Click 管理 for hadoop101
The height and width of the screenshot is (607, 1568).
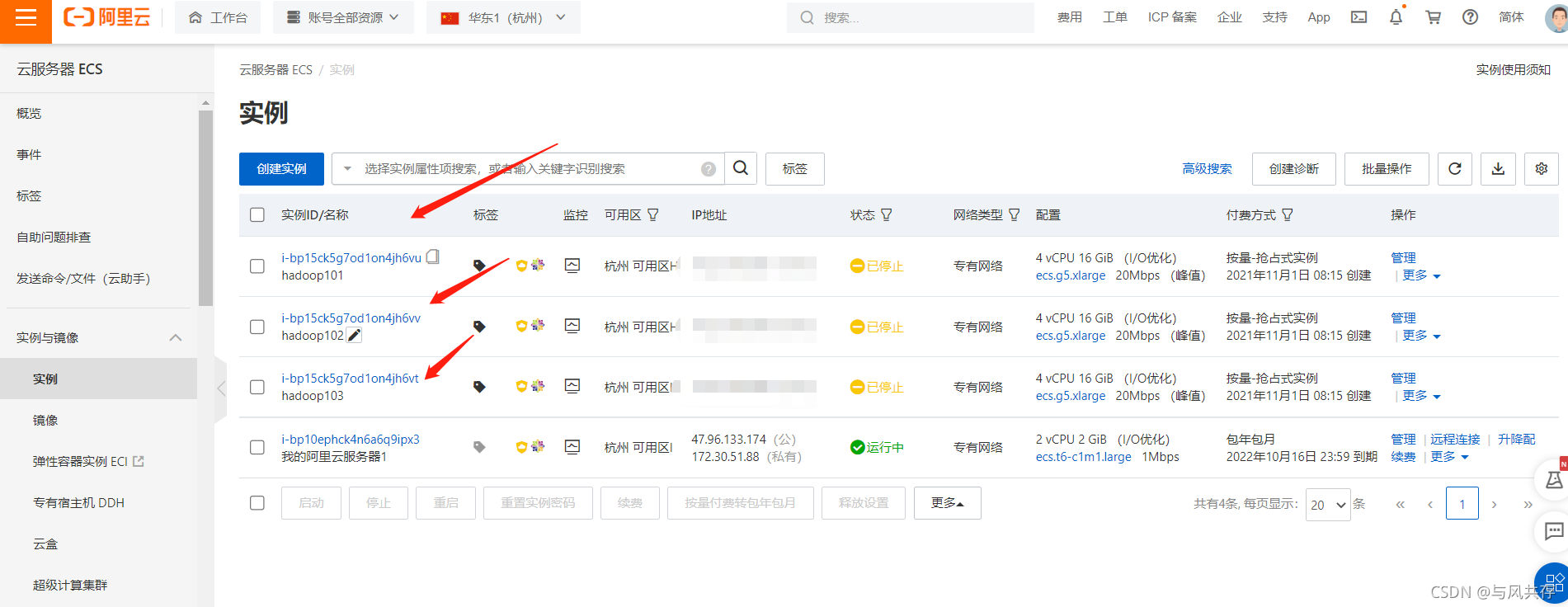(1403, 258)
